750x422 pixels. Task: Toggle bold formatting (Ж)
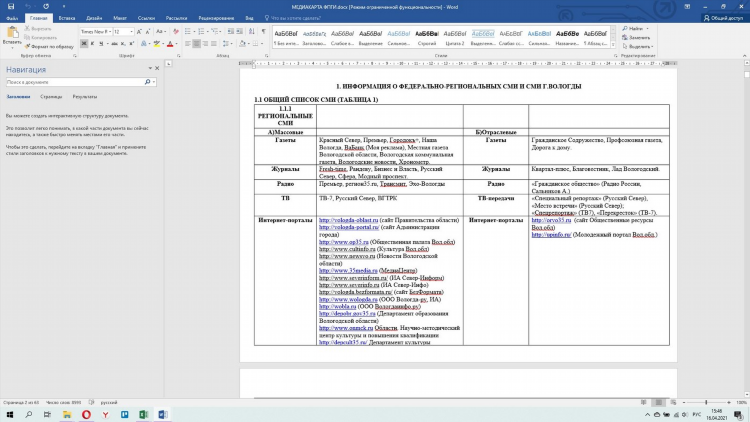[84, 44]
